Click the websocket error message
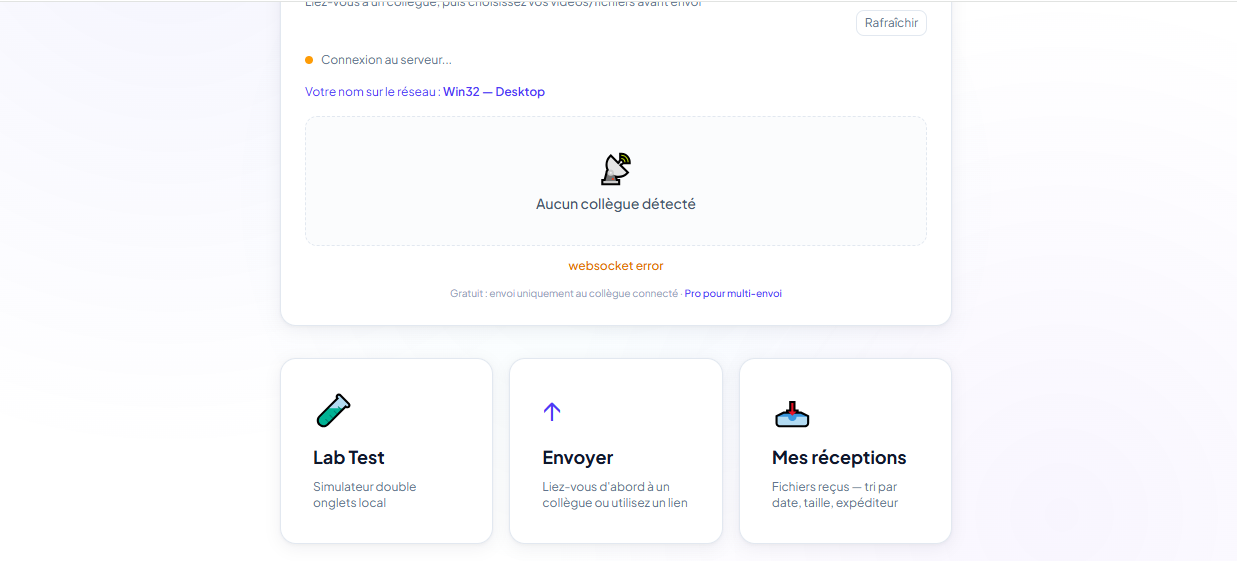1237x561 pixels. 616,266
